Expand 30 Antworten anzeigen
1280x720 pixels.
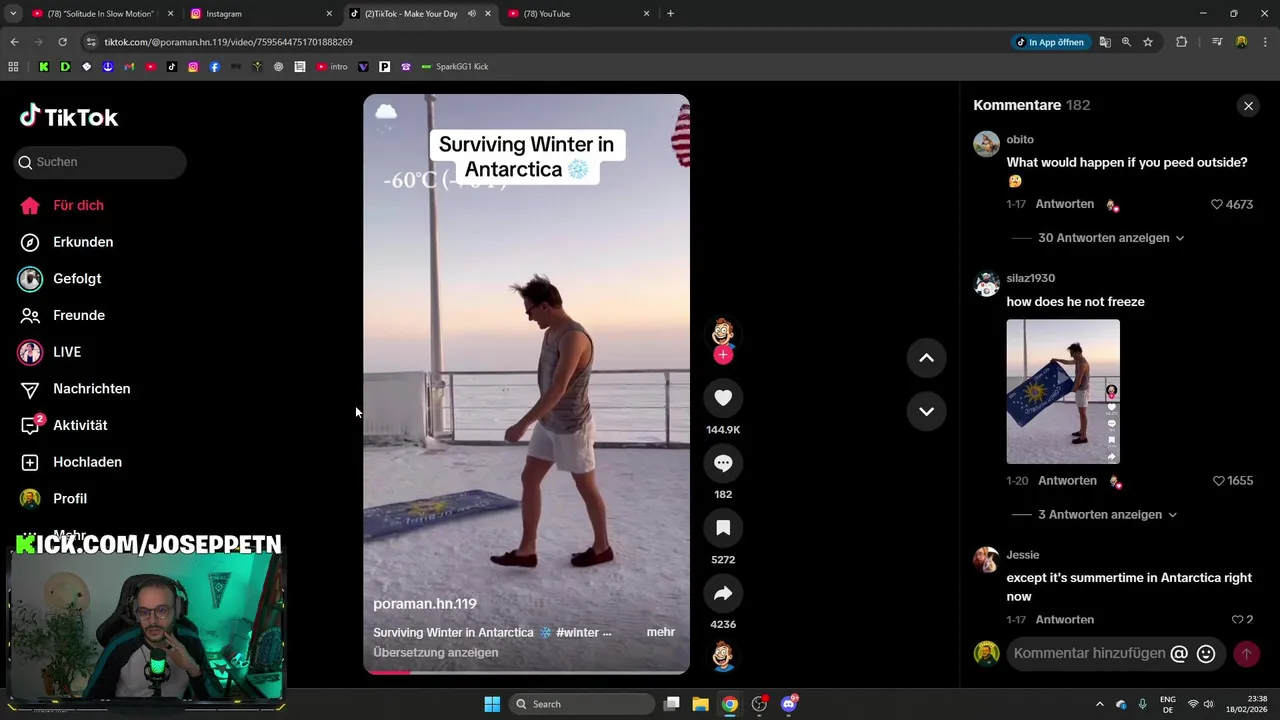tap(1111, 238)
